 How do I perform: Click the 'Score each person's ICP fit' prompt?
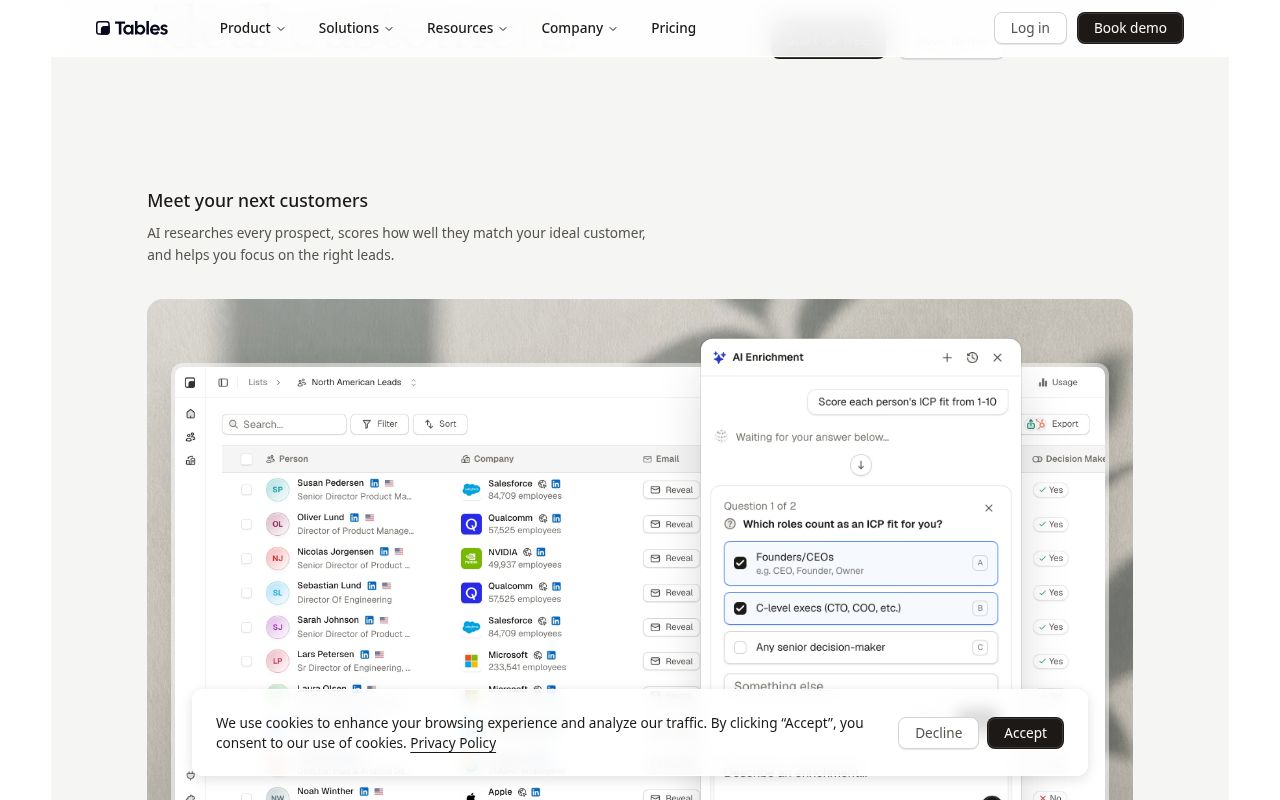click(x=908, y=402)
